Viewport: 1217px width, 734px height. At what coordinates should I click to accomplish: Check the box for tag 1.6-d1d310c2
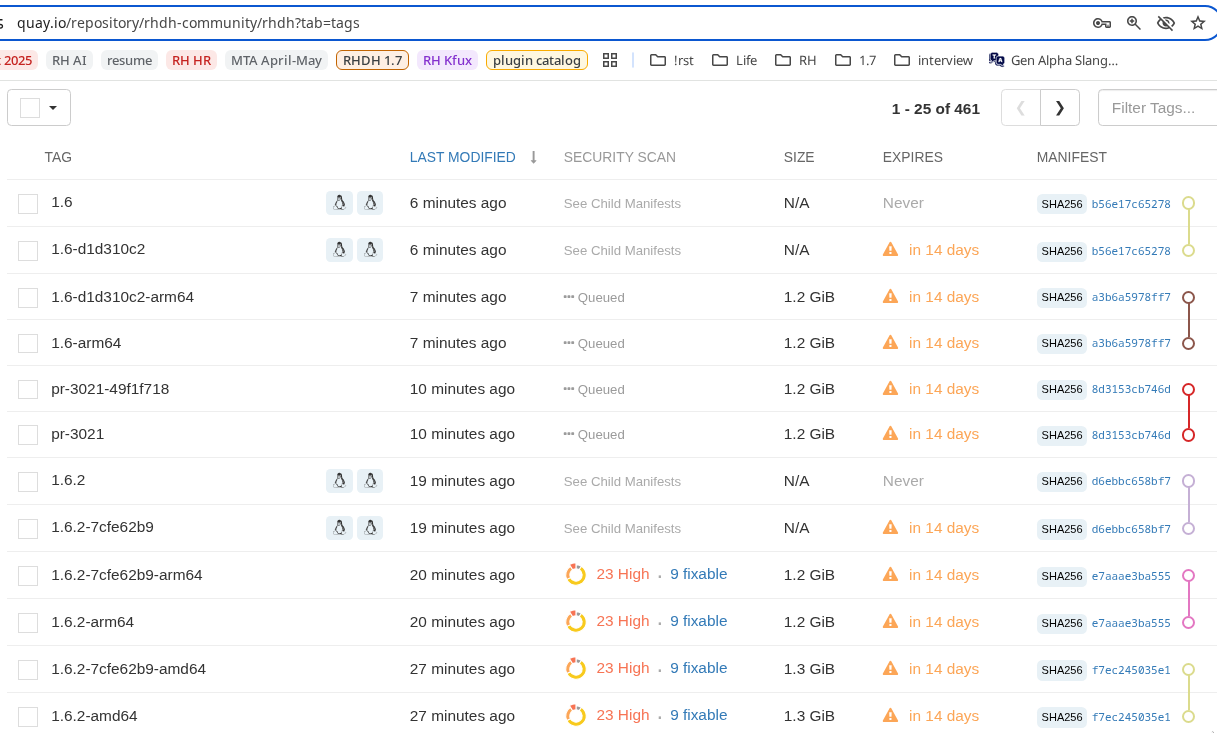tap(28, 251)
